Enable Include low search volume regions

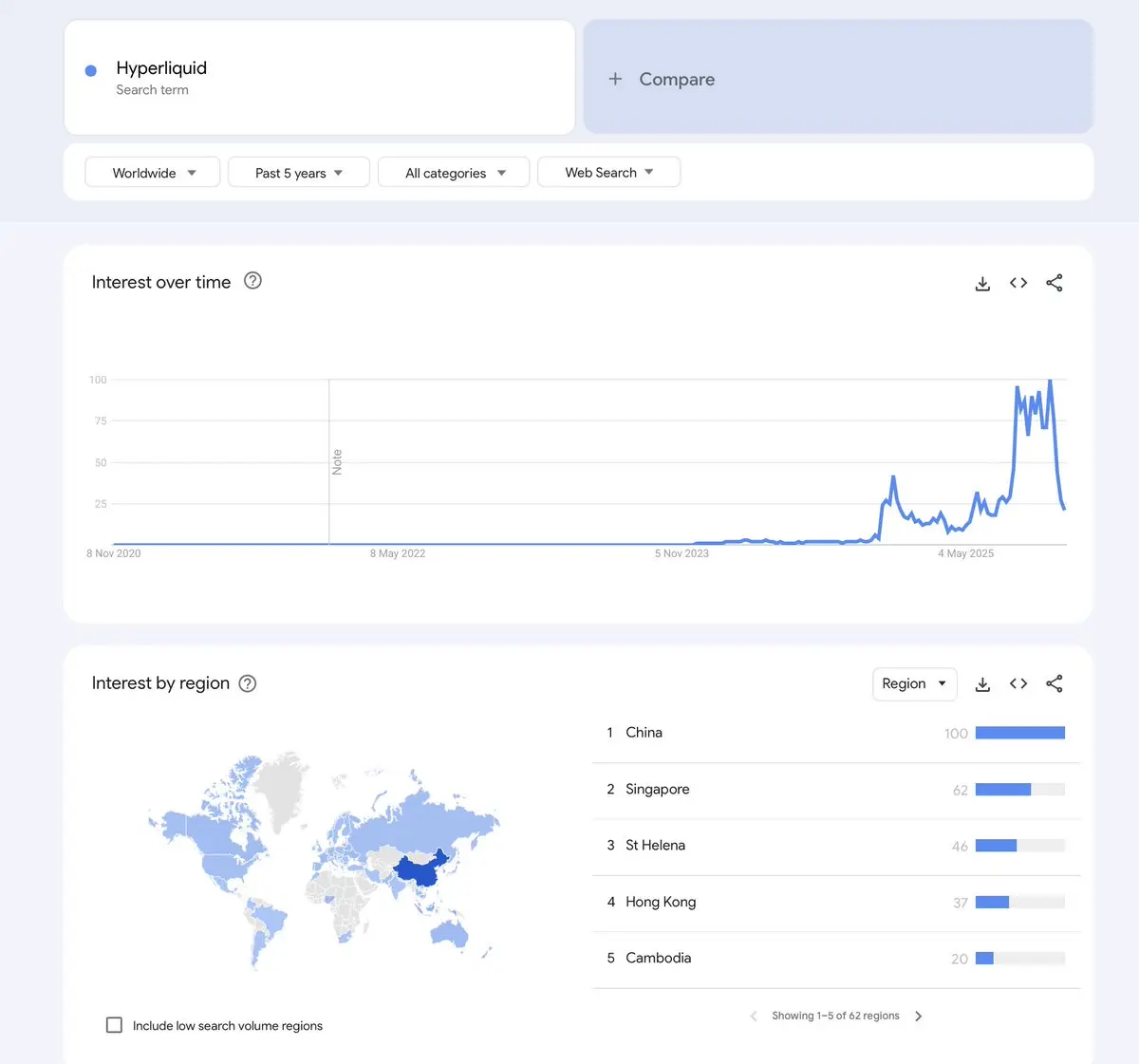[115, 1025]
